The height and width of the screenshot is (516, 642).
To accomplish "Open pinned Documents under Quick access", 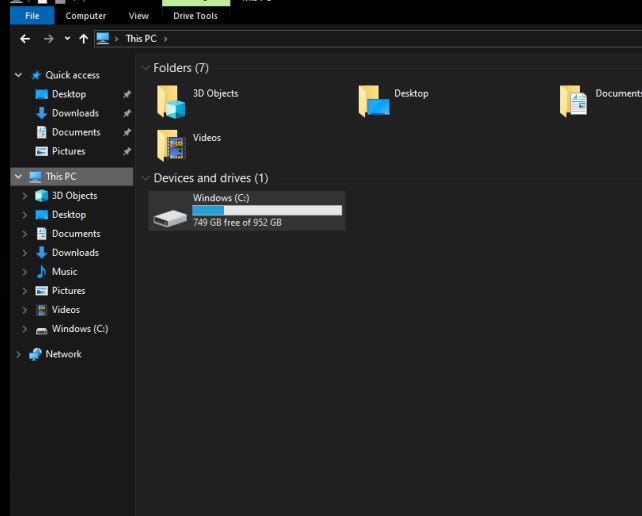I will 76,132.
